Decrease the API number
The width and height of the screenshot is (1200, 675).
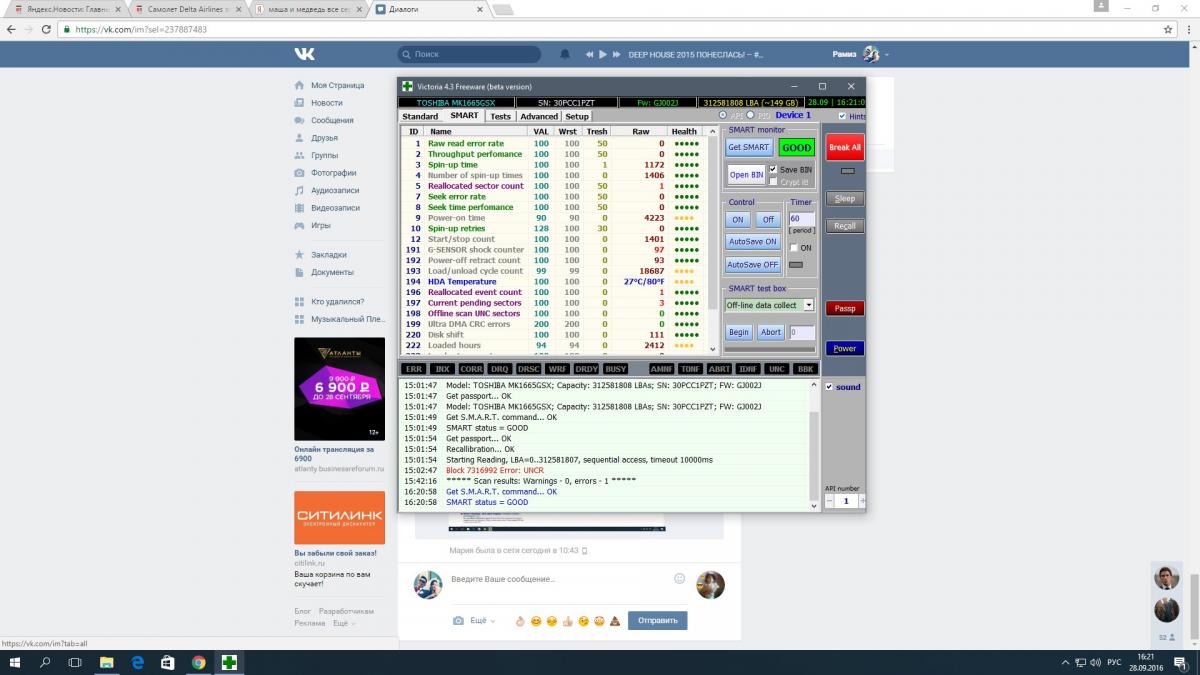coord(829,501)
